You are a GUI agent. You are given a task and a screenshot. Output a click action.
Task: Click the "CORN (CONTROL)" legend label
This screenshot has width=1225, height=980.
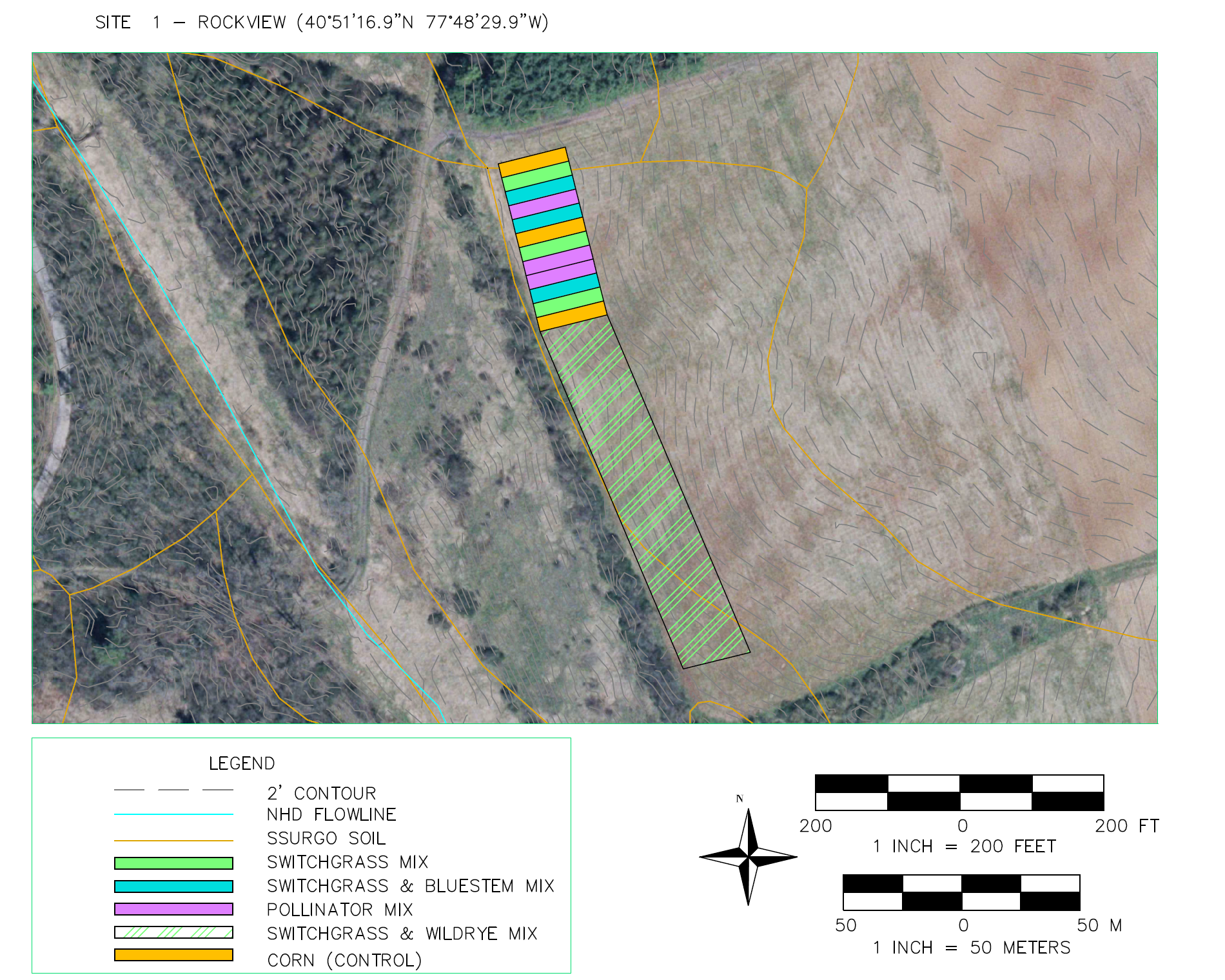point(344,960)
